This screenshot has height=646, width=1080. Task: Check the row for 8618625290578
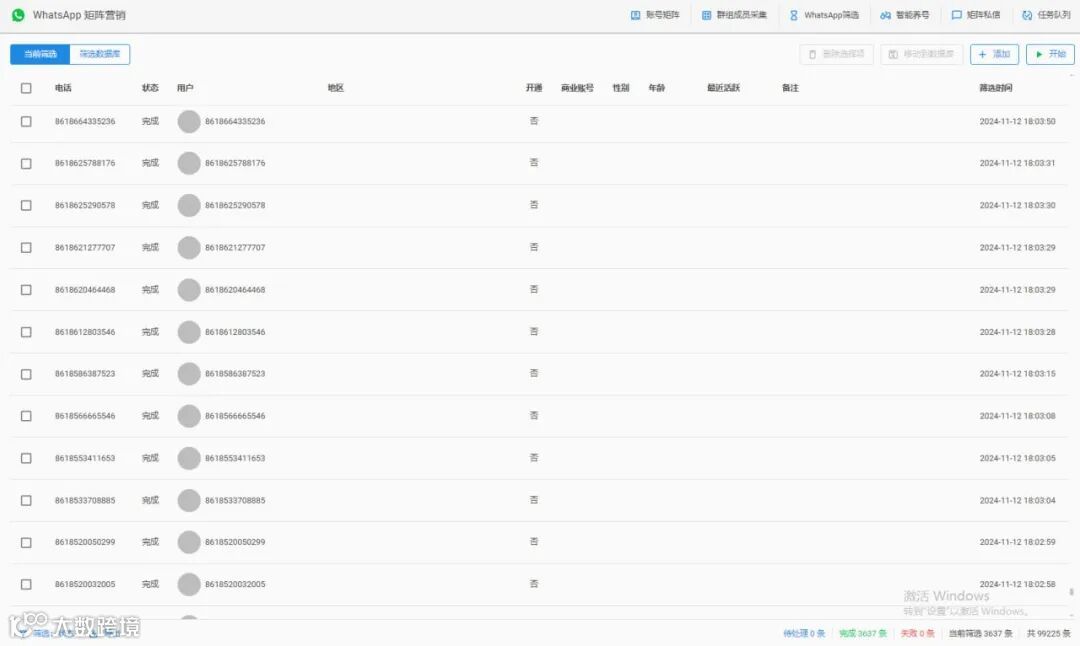click(26, 205)
